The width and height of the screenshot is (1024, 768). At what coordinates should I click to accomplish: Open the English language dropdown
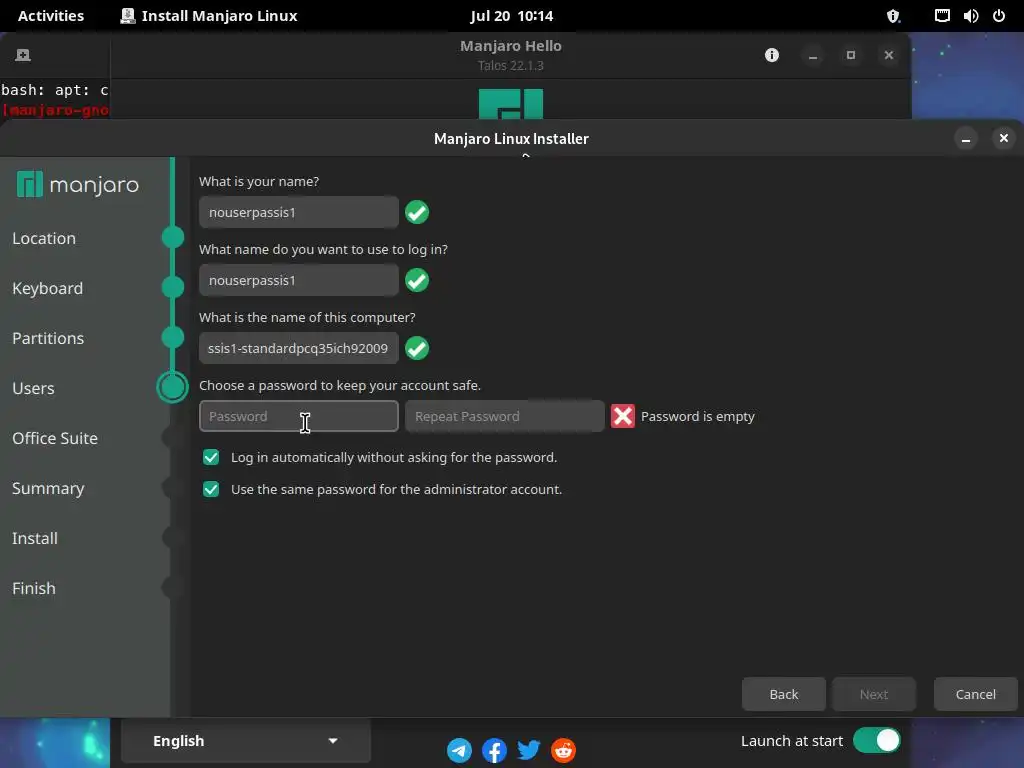click(246, 741)
